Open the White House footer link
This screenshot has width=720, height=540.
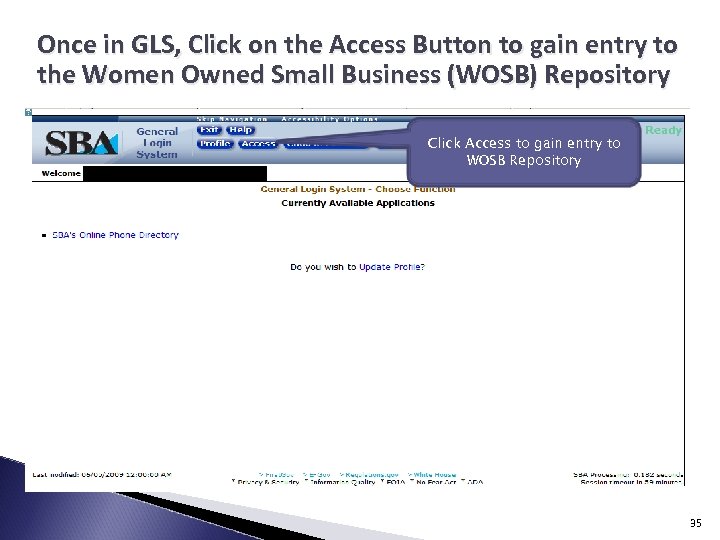(x=434, y=474)
